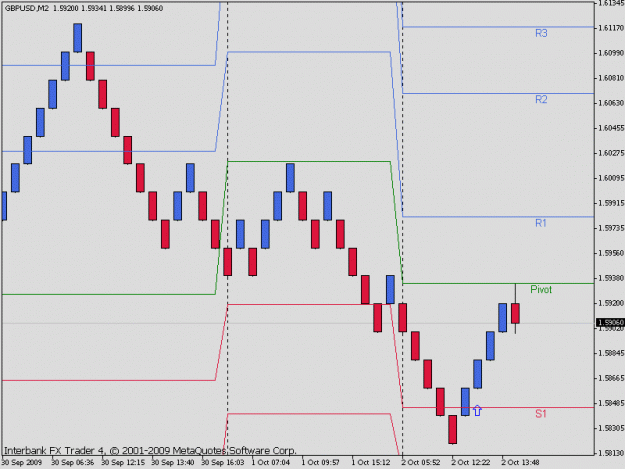Viewport: 625px width, 469px height.
Task: Click the 1.61170 price scale value
Action: pyautogui.click(x=611, y=27)
